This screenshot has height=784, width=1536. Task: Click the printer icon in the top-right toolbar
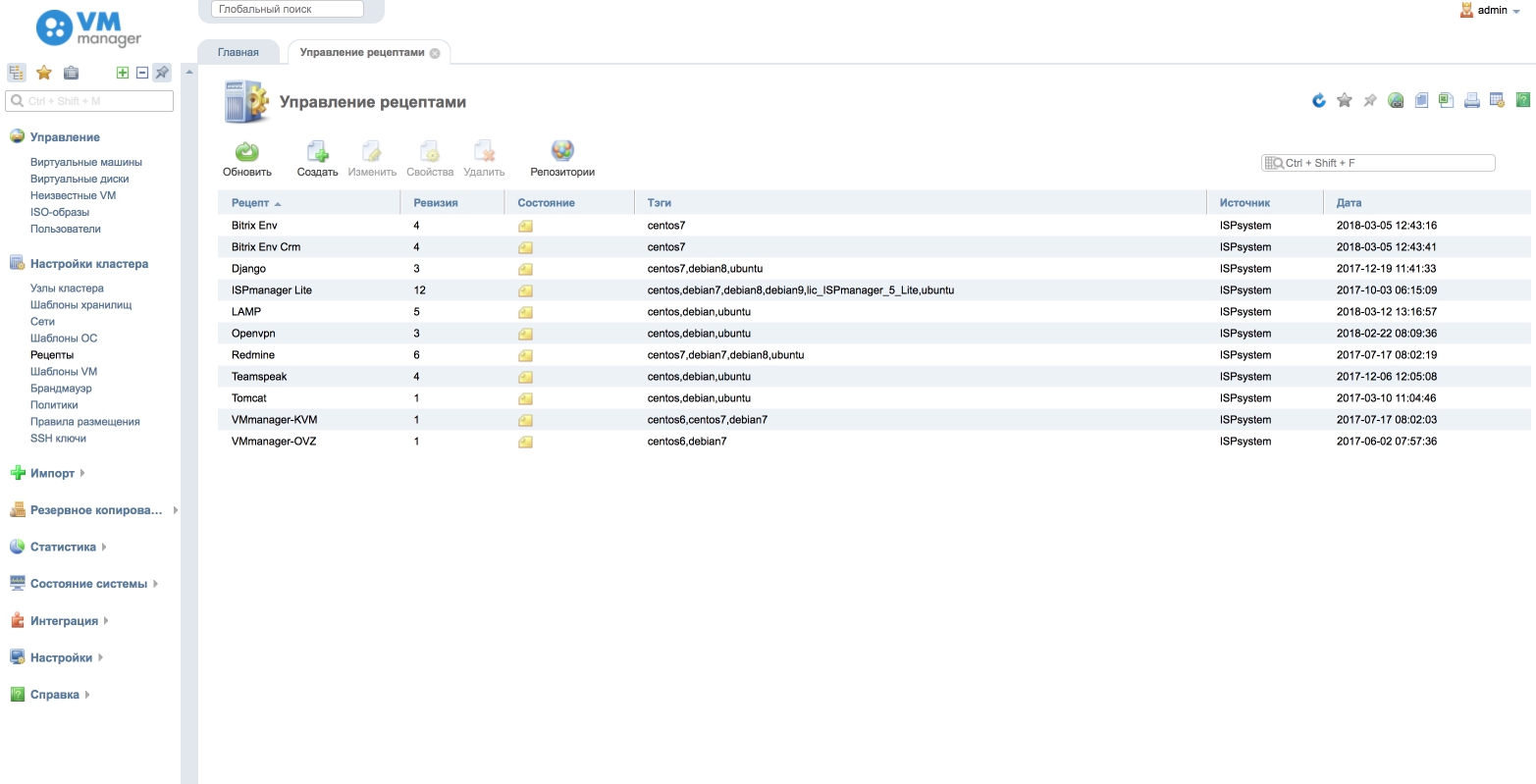click(x=1471, y=100)
